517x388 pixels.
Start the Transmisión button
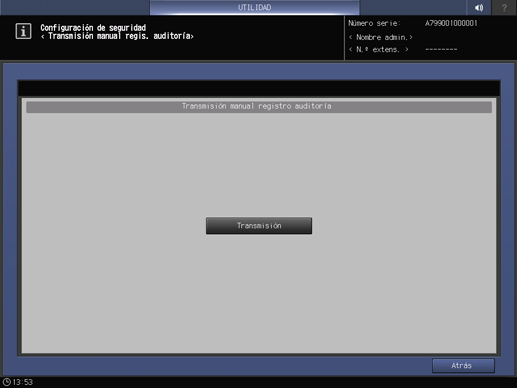click(x=259, y=226)
